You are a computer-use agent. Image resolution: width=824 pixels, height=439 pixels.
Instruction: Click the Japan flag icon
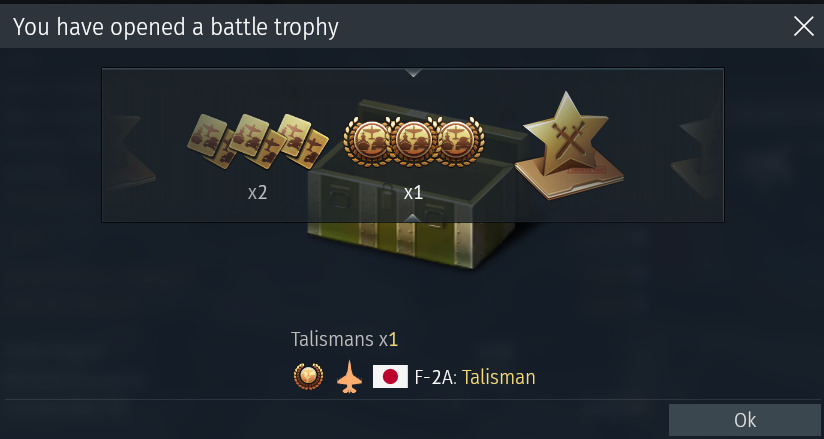pyautogui.click(x=390, y=377)
